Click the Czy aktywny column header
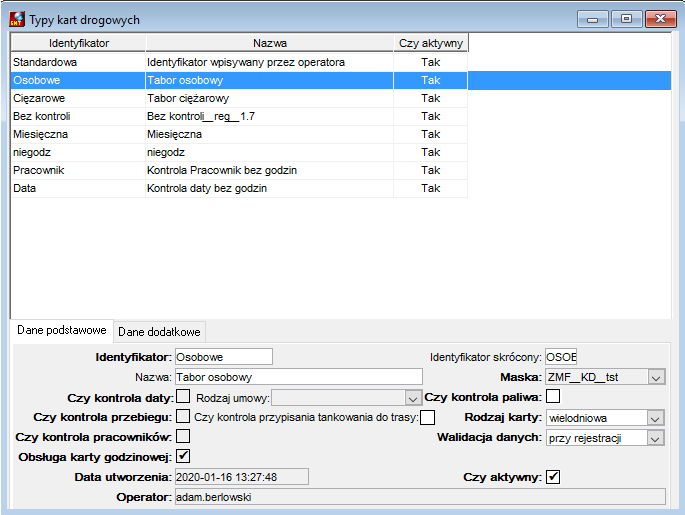The image size is (685, 515). tap(431, 43)
